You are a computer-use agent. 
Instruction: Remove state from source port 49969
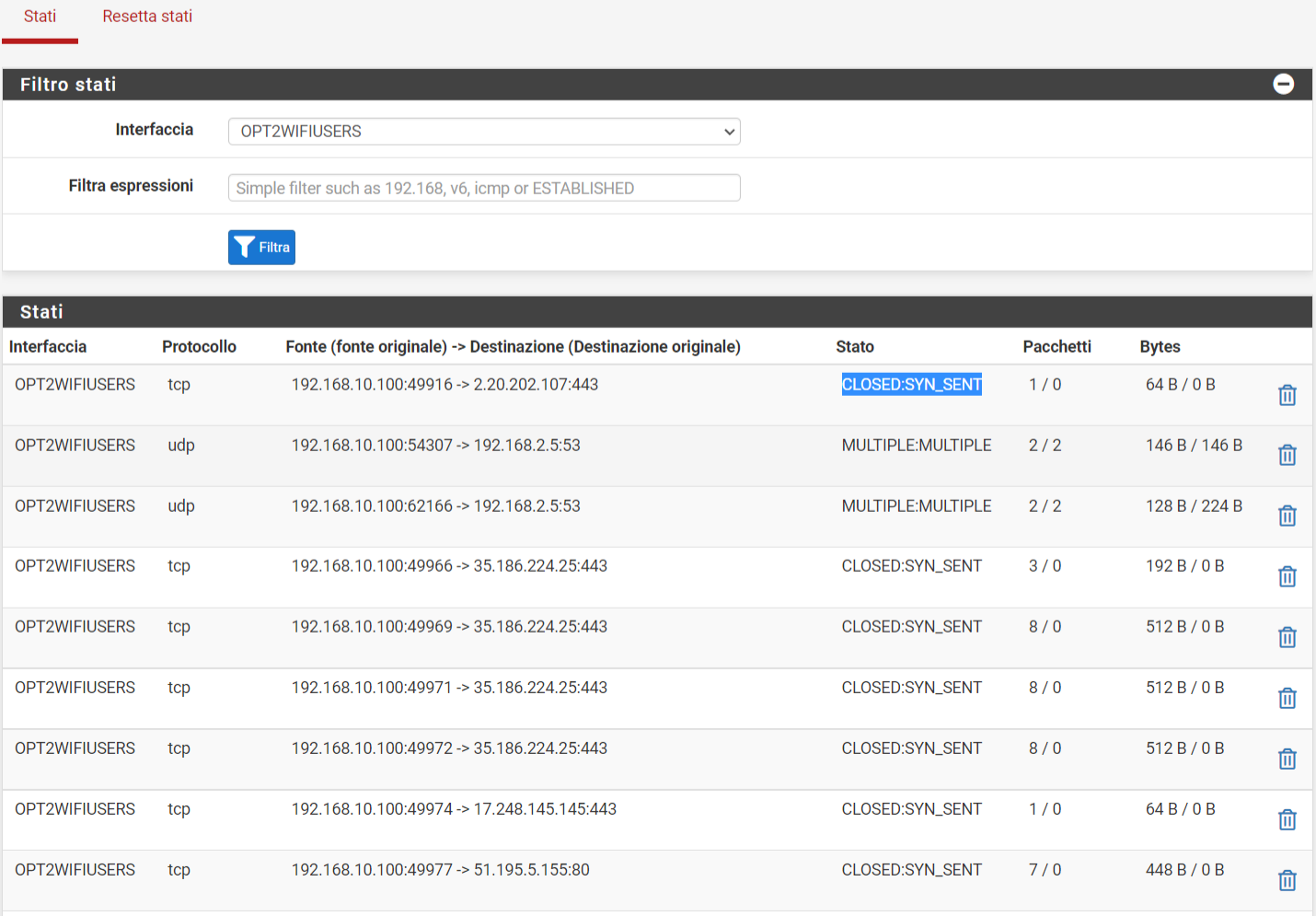point(1287,637)
